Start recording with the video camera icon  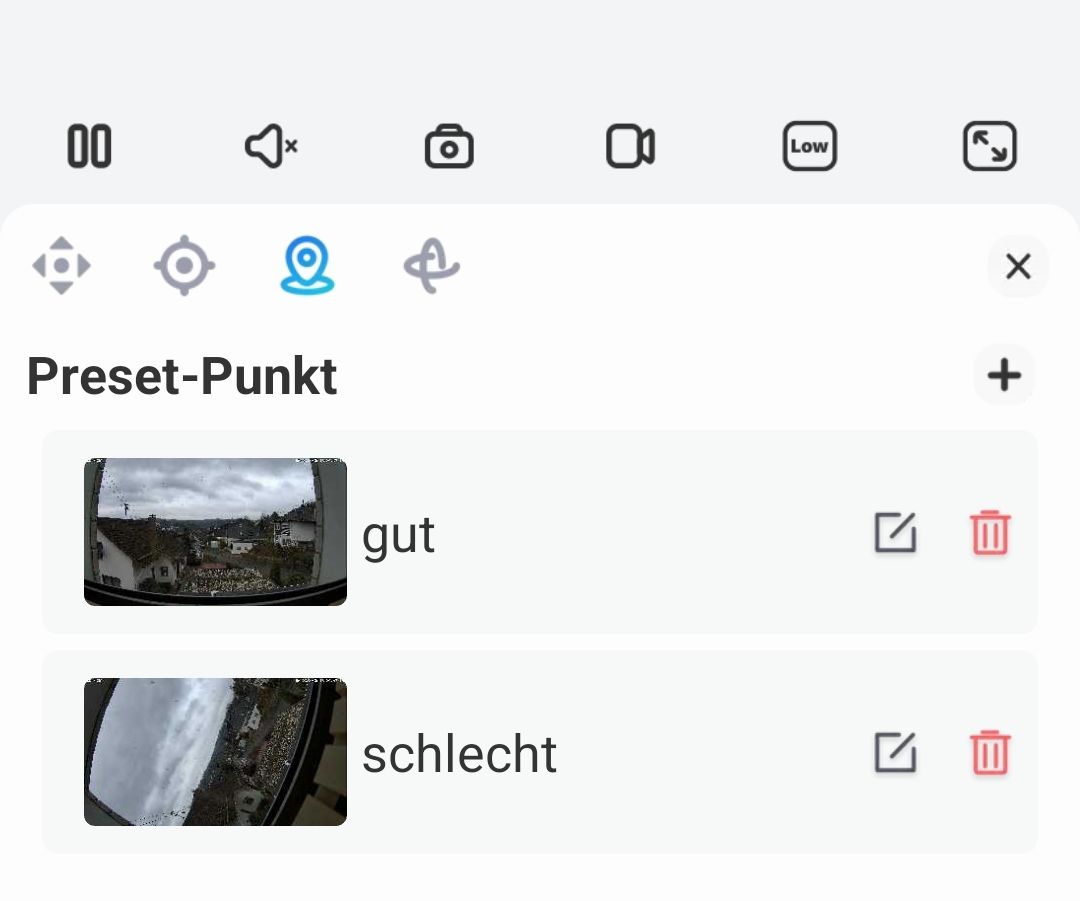tap(630, 146)
